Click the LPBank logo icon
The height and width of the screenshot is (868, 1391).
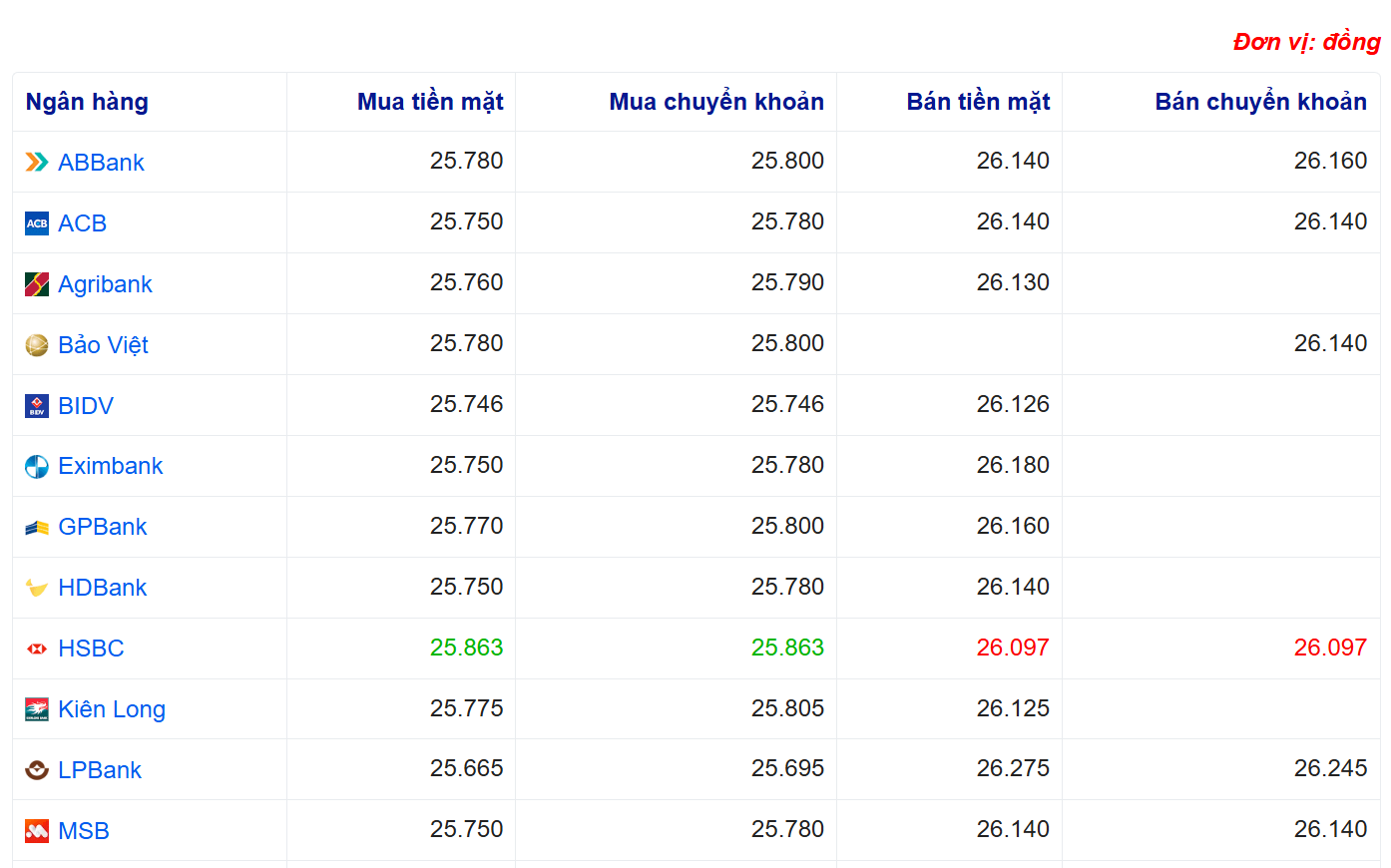click(x=37, y=770)
